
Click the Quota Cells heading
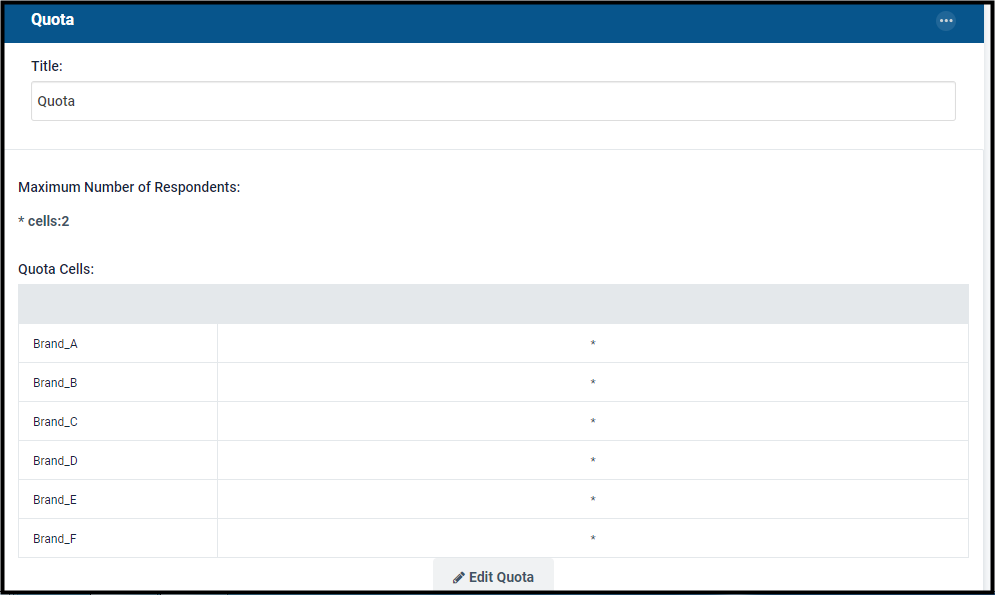(x=56, y=269)
